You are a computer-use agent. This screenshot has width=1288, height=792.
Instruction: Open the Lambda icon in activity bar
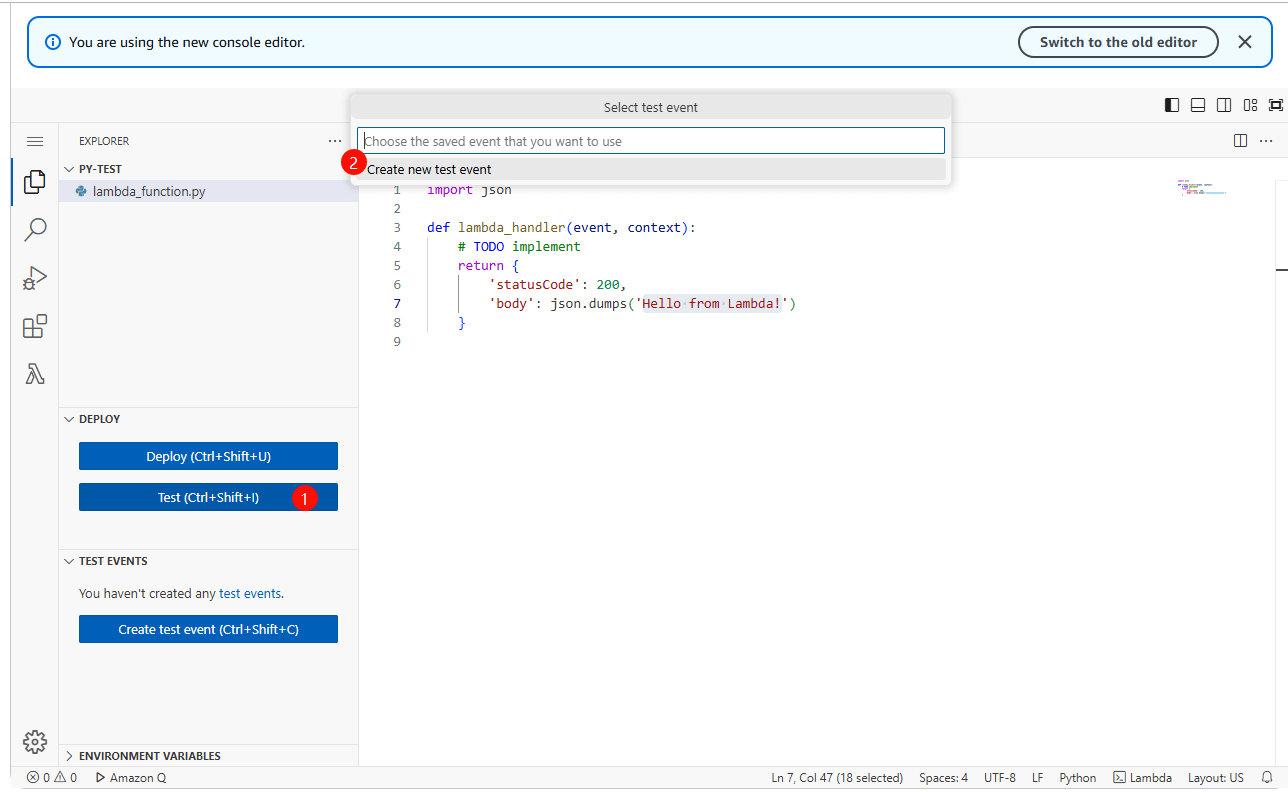pyautogui.click(x=35, y=374)
